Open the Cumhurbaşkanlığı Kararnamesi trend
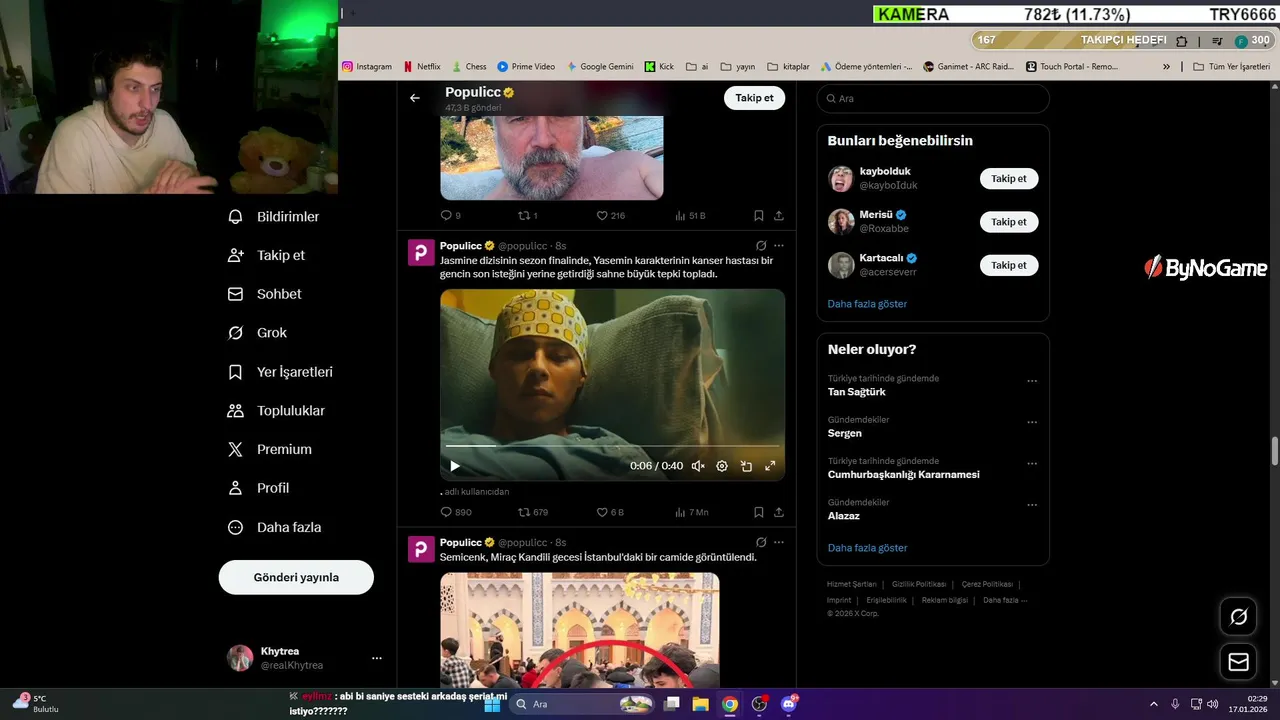 point(903,475)
